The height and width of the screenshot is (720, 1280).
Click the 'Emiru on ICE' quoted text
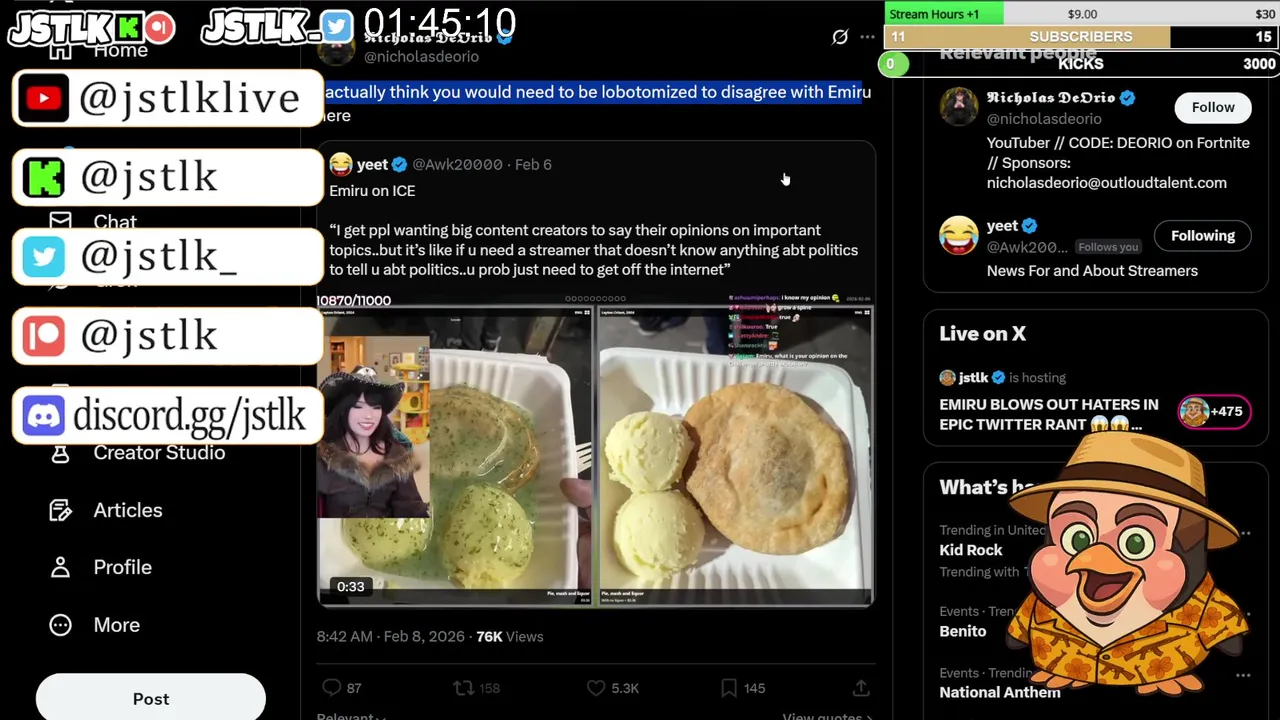pyautogui.click(x=372, y=191)
